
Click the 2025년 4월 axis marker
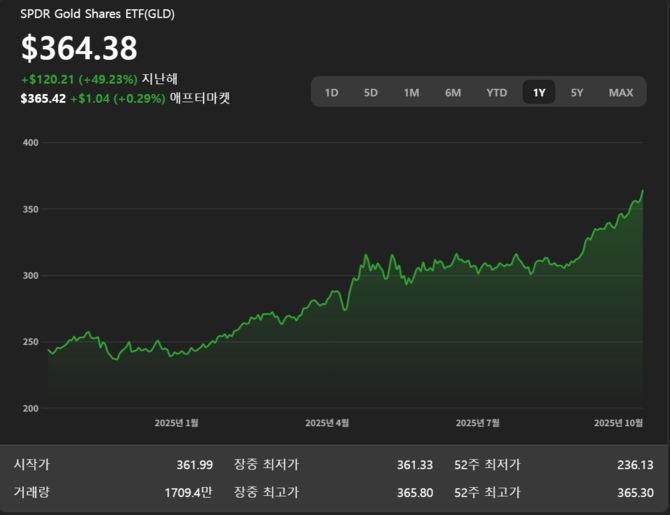327,423
